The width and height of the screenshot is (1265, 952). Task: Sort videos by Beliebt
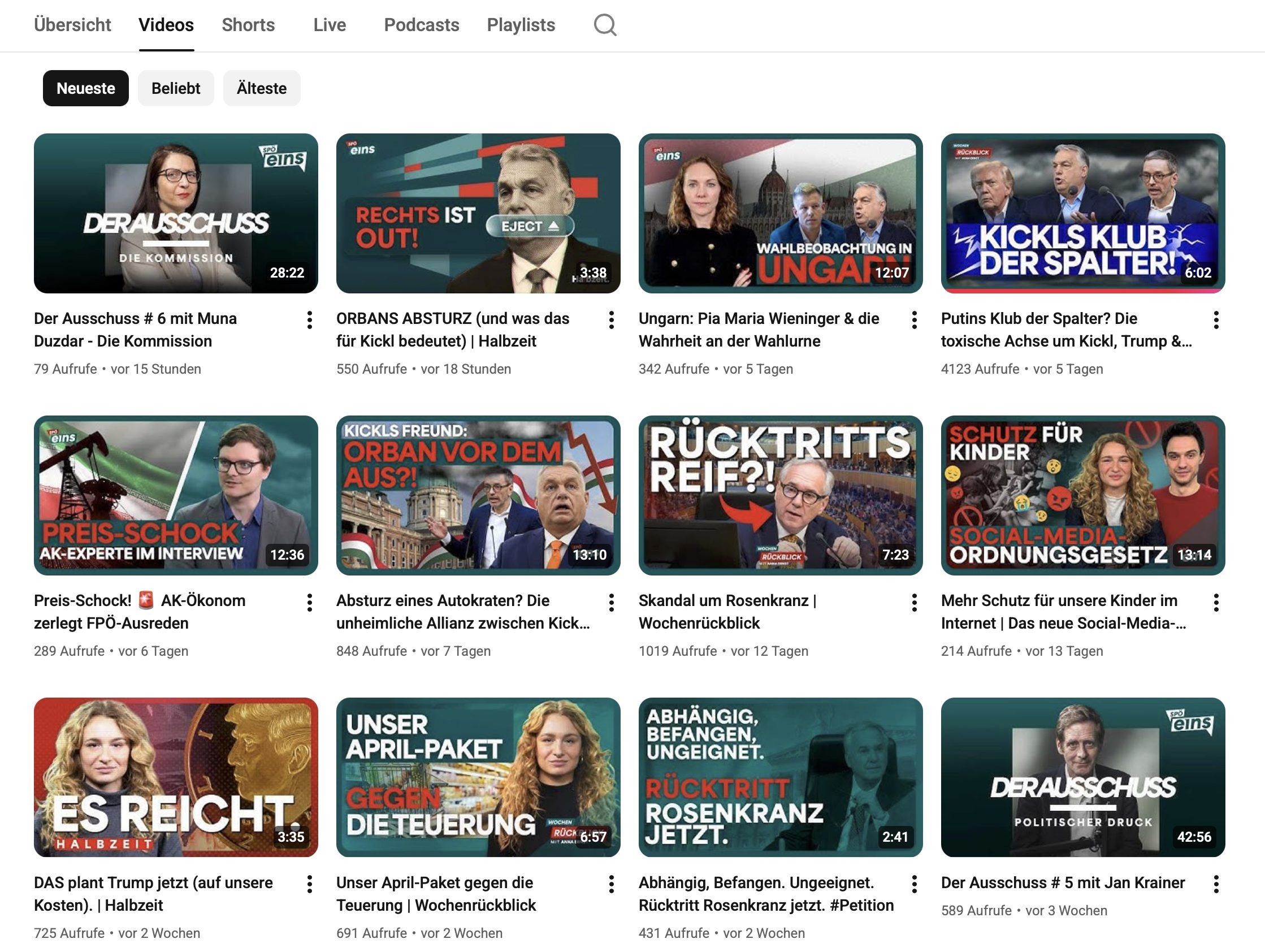[x=176, y=88]
